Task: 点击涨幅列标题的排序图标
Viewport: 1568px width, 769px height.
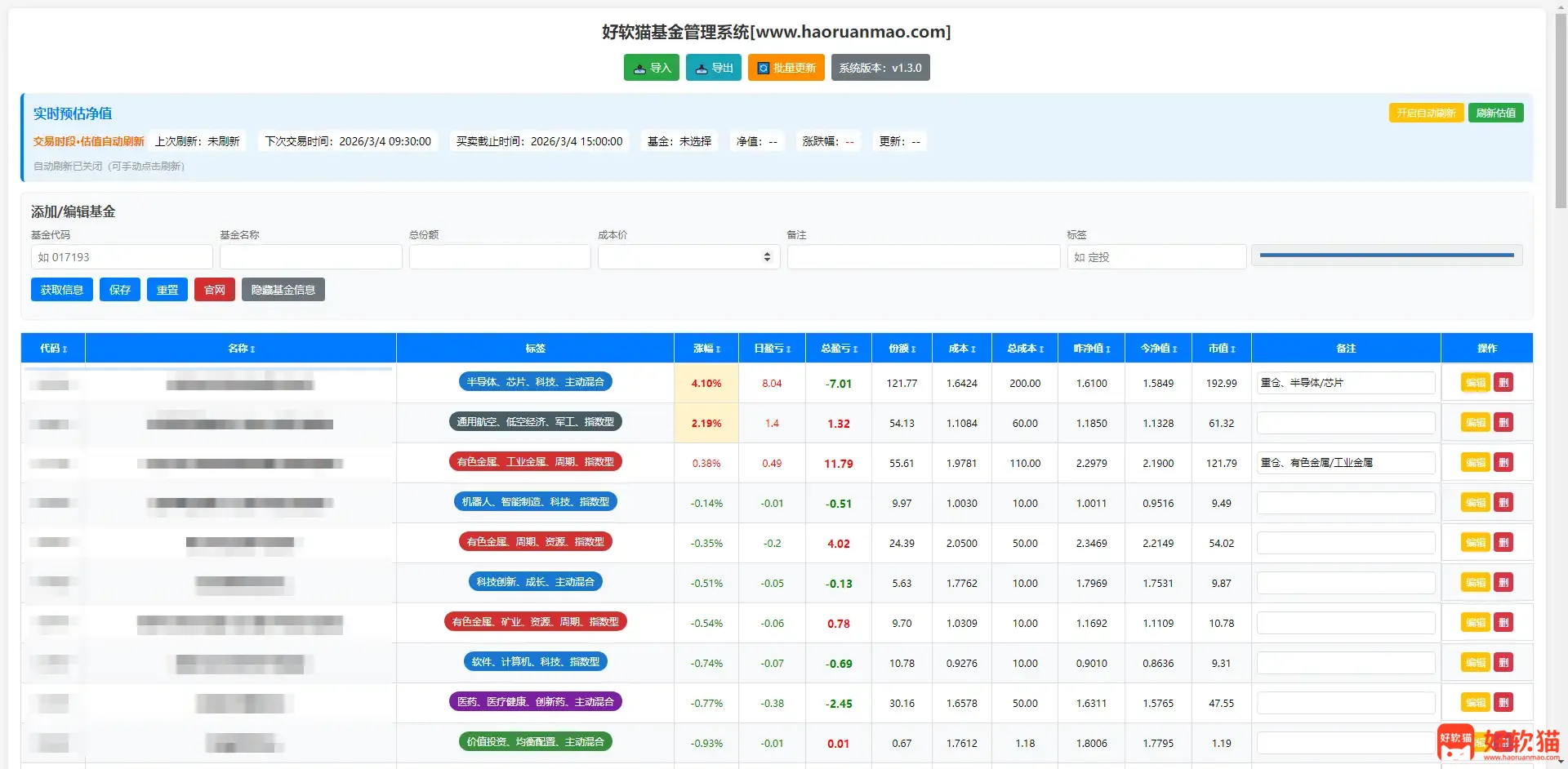Action: pos(719,348)
